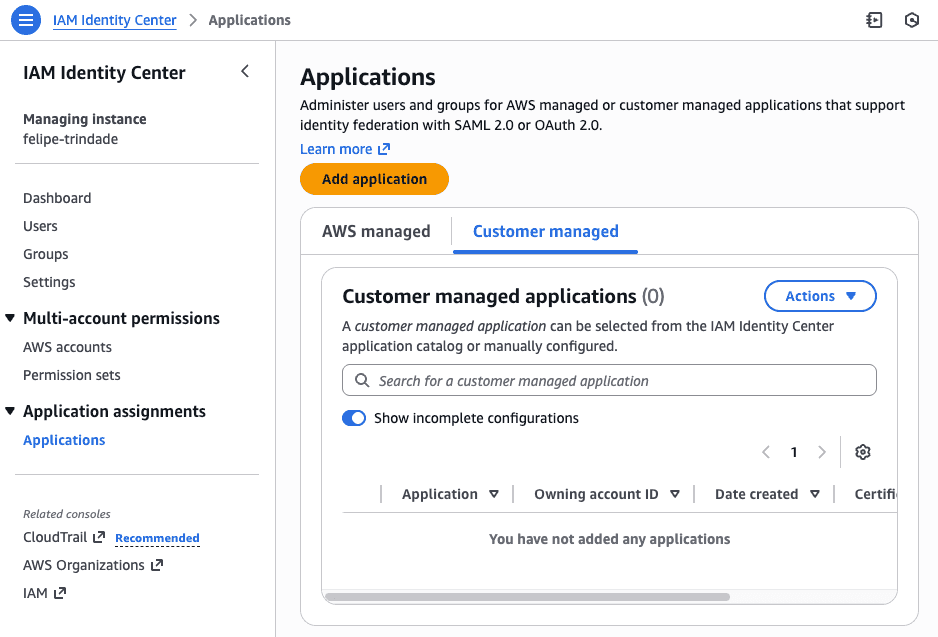Open table preferences gear icon
The image size is (938, 637).
pos(863,452)
